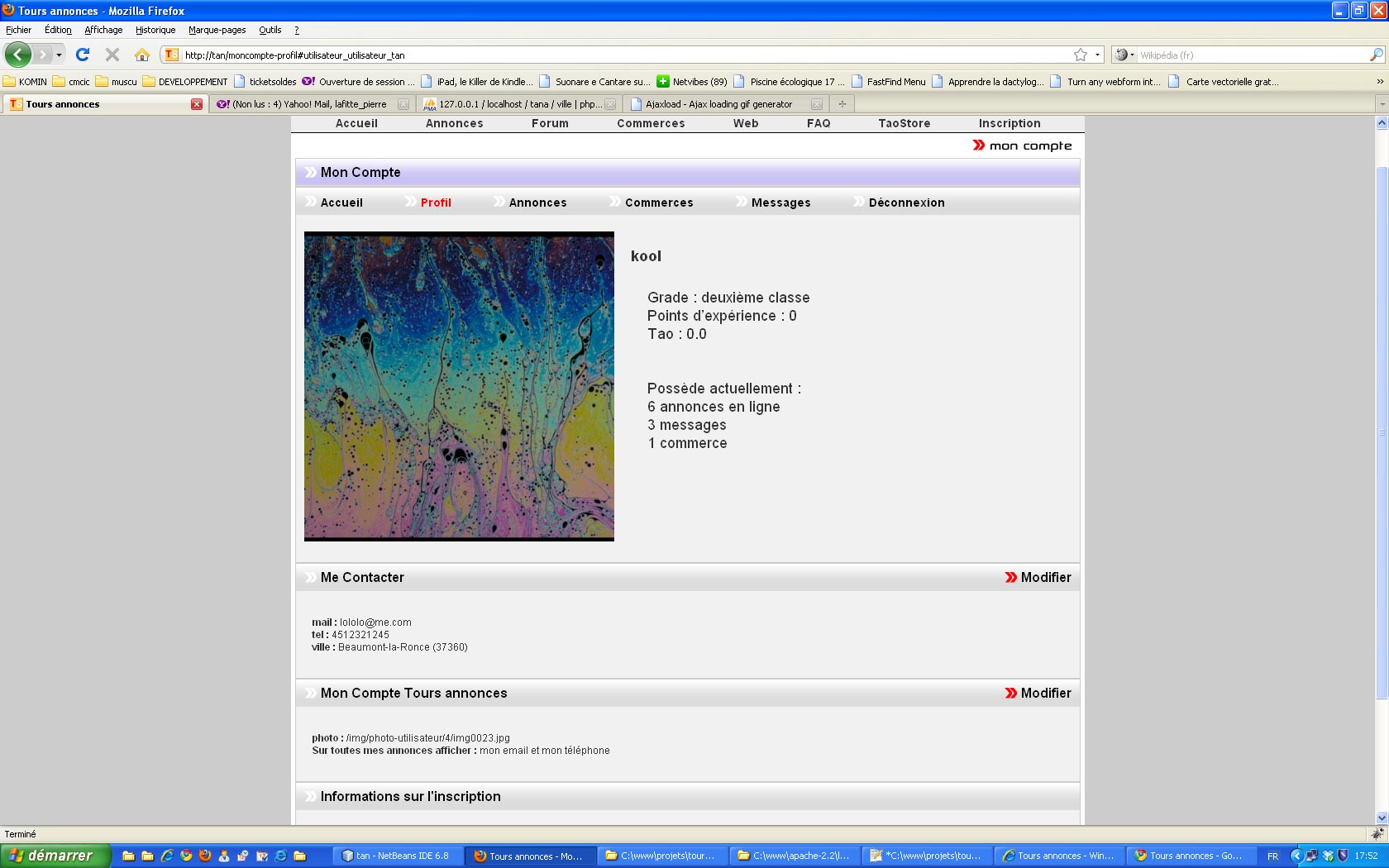This screenshot has width=1389, height=868.
Task: Switch to the Yahoo! Mail tab
Action: pyautogui.click(x=312, y=104)
